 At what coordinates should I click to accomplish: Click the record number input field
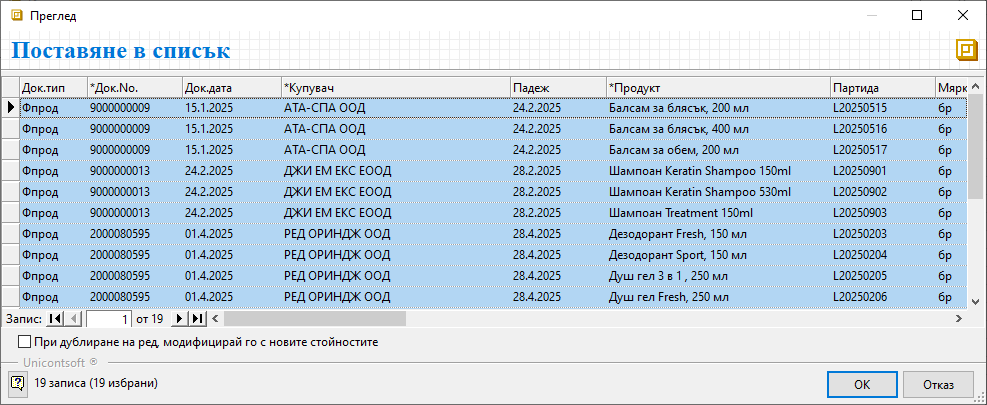[x=109, y=319]
